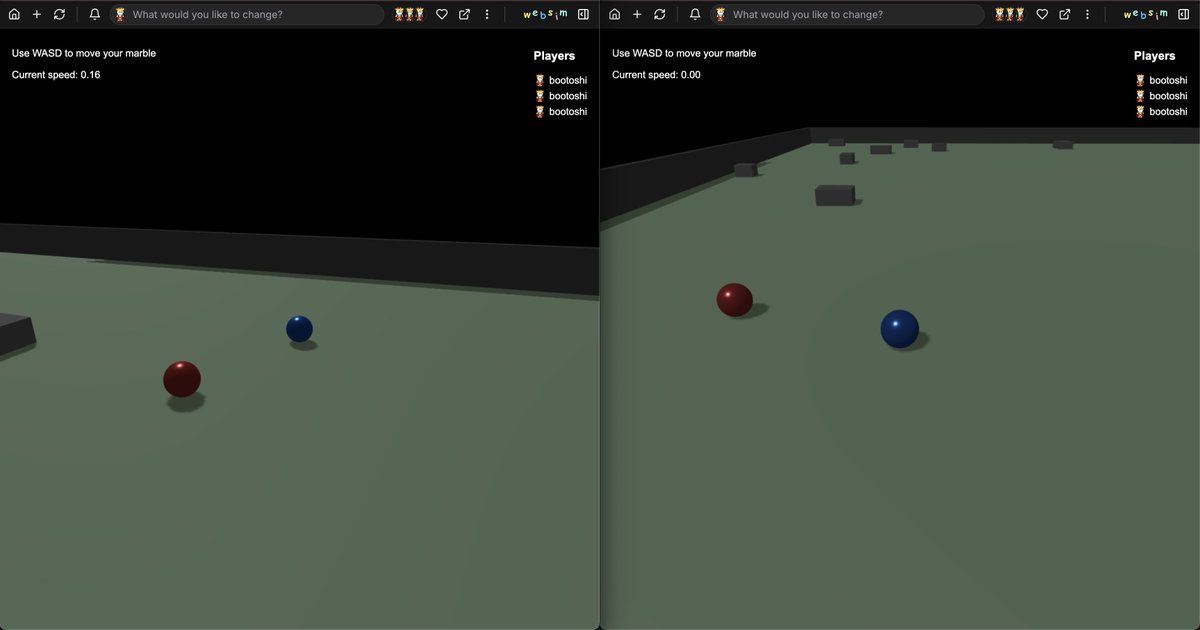1200x630 pixels.
Task: Click the Players heading in left window
Action: click(554, 56)
